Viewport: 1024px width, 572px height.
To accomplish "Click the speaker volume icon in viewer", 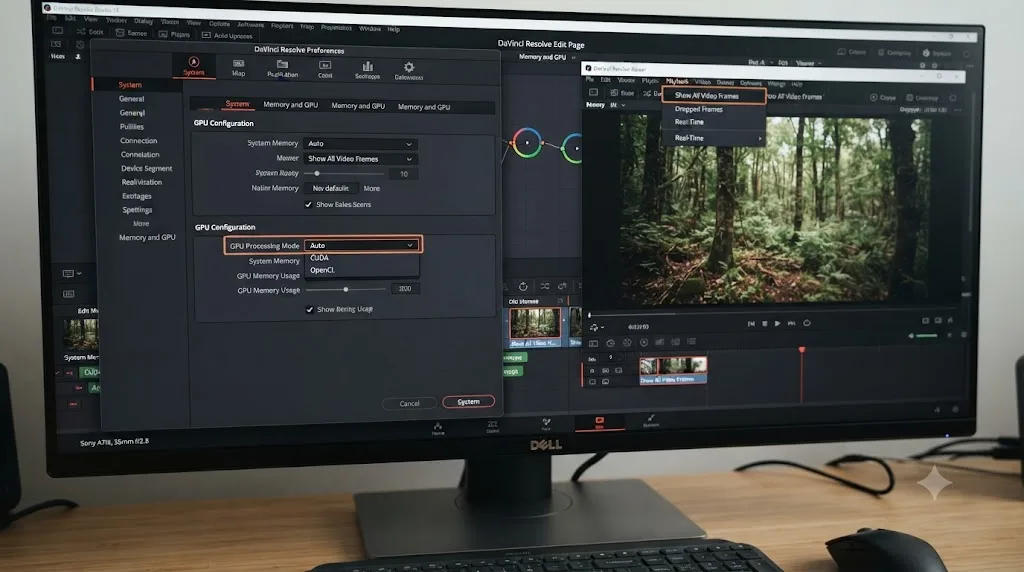I will (912, 336).
